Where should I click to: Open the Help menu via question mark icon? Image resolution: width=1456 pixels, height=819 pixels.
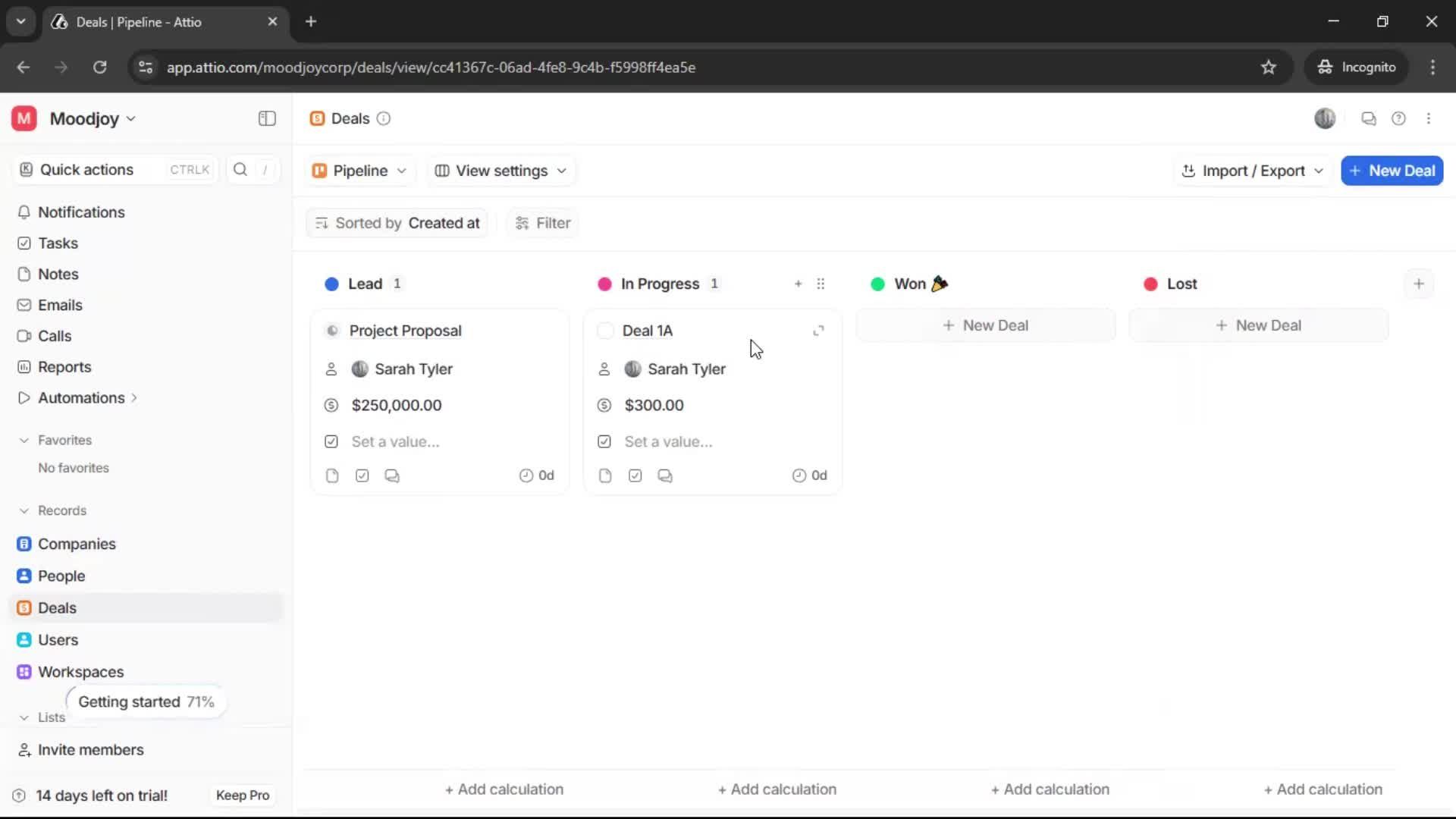coord(1399,118)
